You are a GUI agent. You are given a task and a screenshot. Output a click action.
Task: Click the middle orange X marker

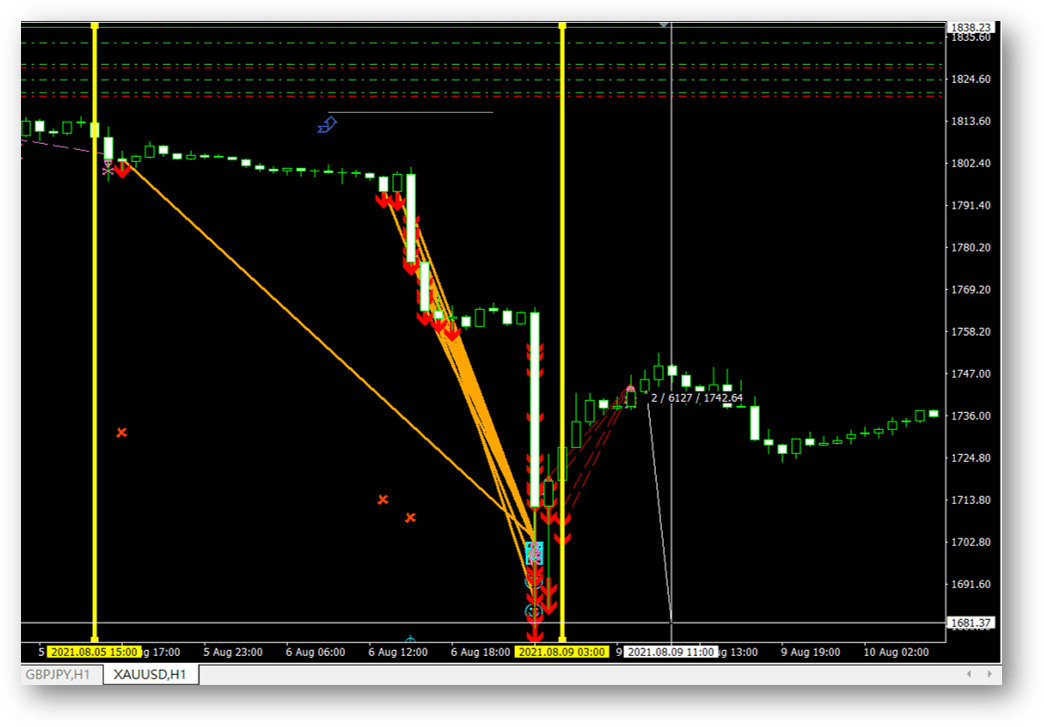pyautogui.click(x=383, y=499)
